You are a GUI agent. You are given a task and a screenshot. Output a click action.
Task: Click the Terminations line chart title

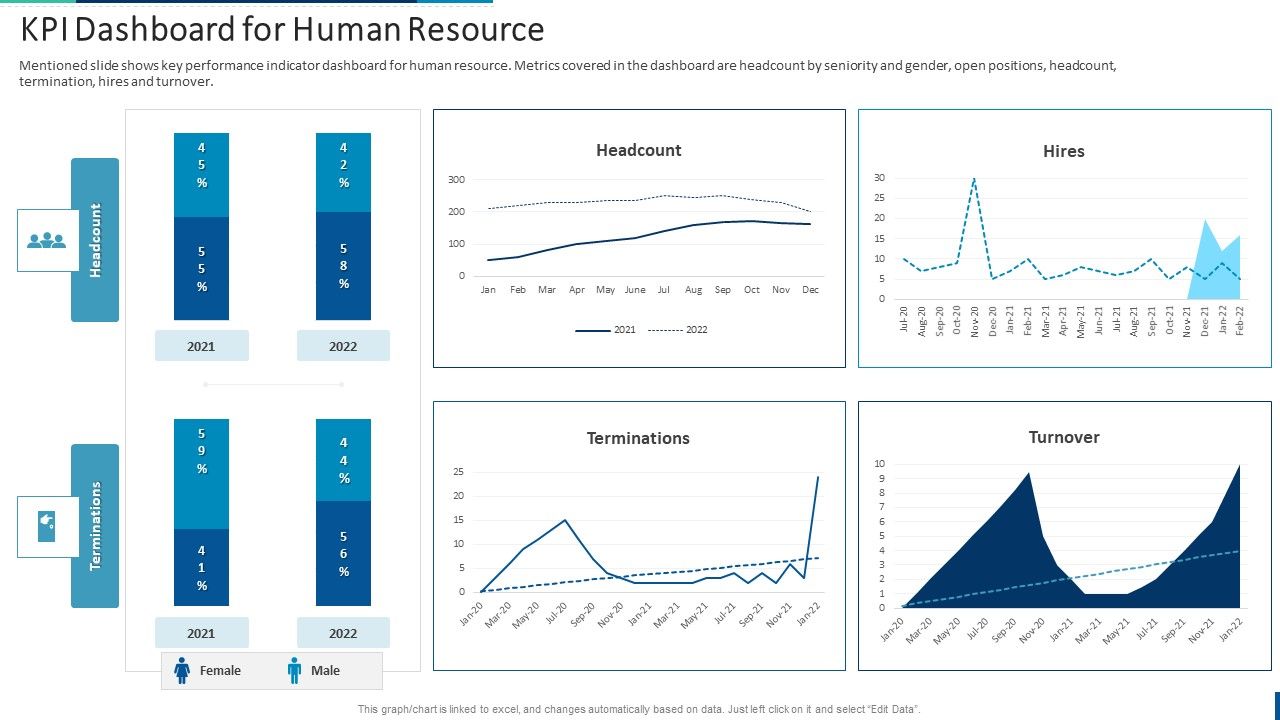point(638,438)
